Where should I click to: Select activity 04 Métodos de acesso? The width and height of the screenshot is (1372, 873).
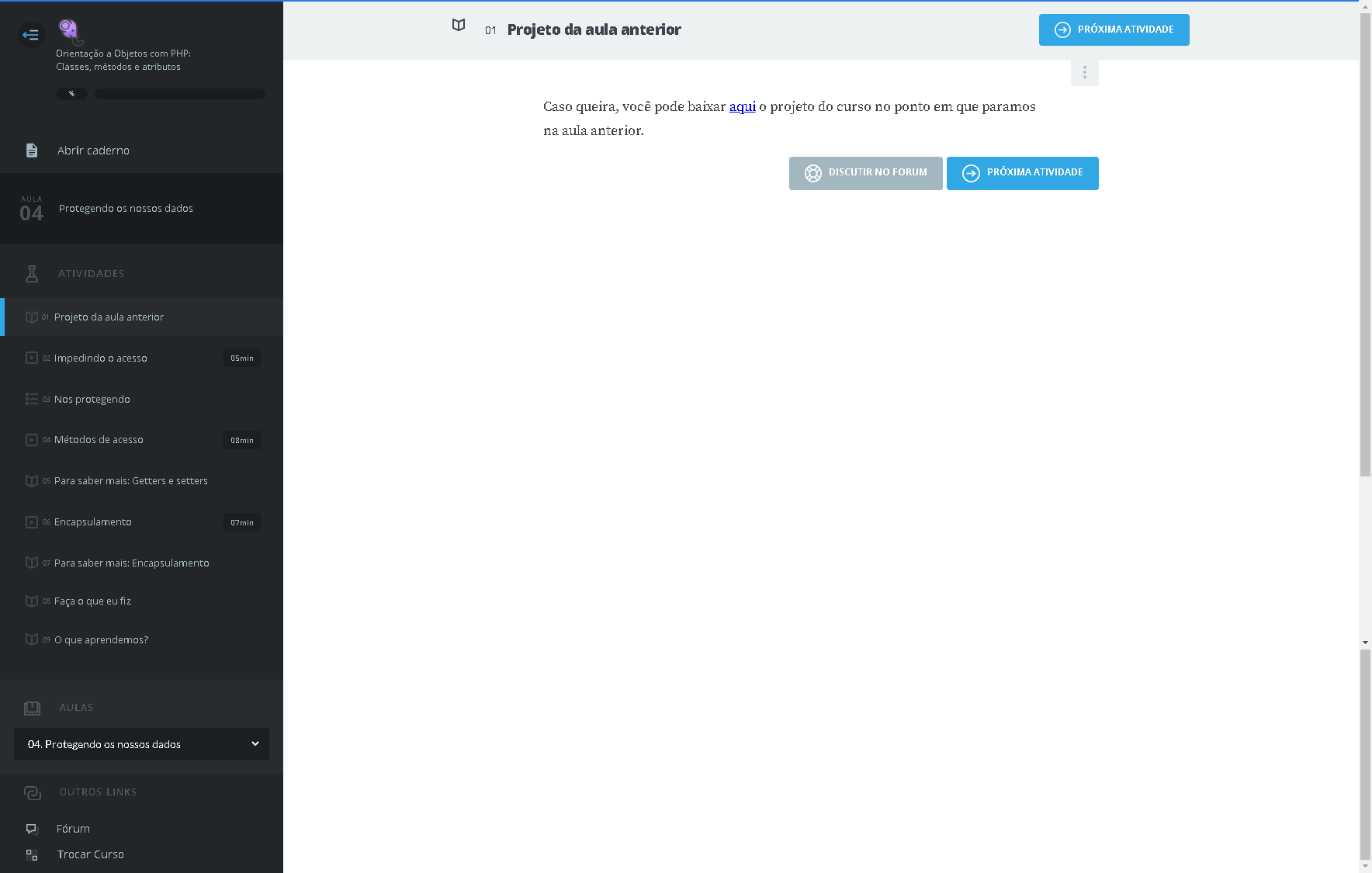tap(99, 440)
